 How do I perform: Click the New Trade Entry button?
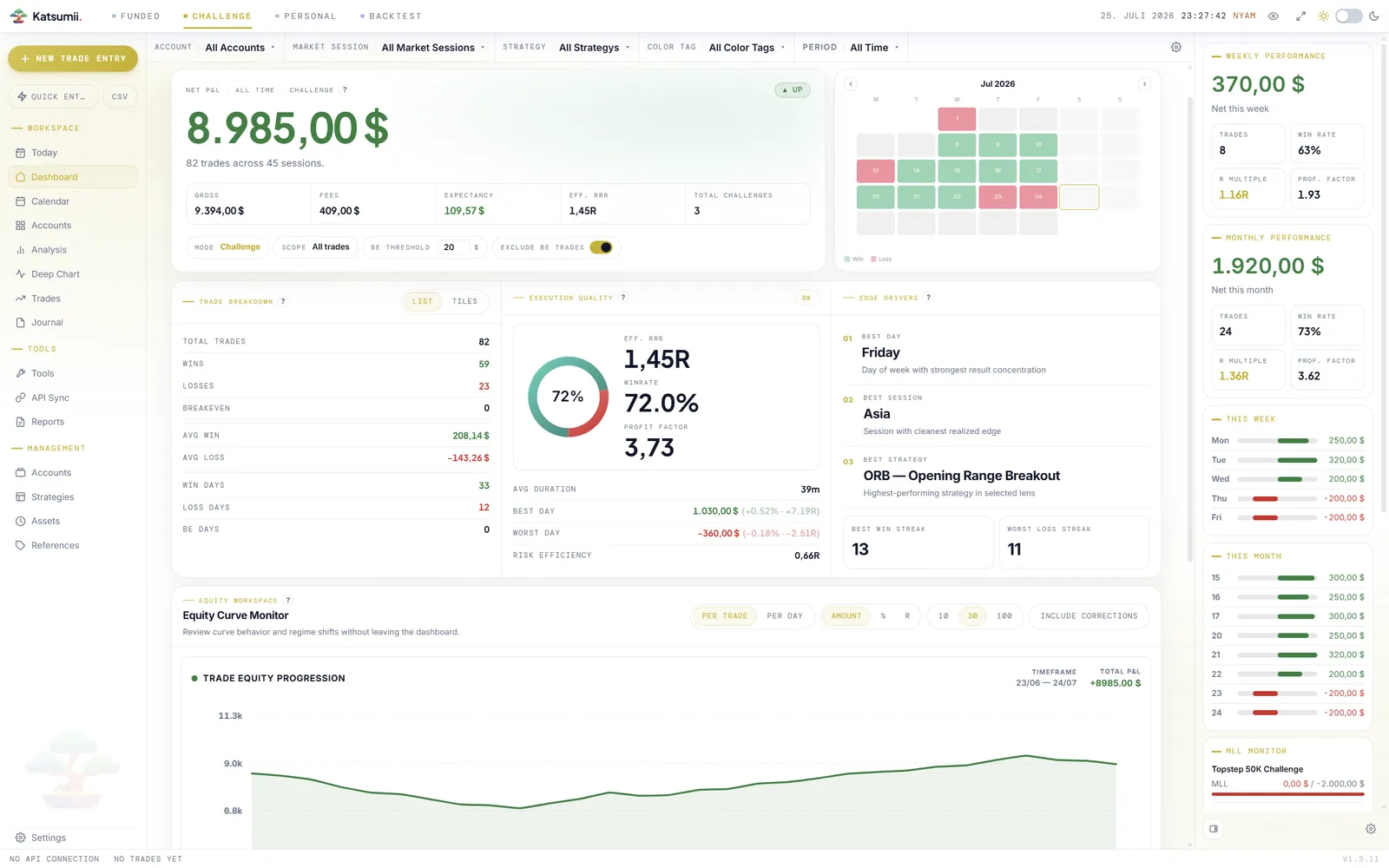tap(73, 59)
